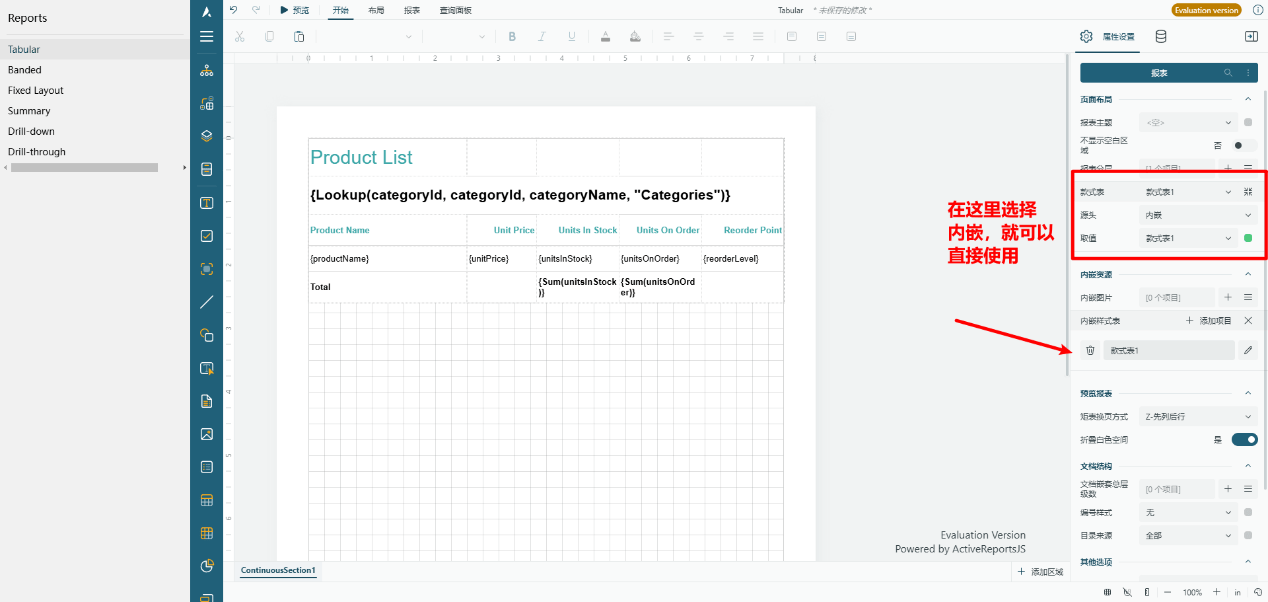
Task: Open the Banded report in the list
Action: [x=25, y=70]
